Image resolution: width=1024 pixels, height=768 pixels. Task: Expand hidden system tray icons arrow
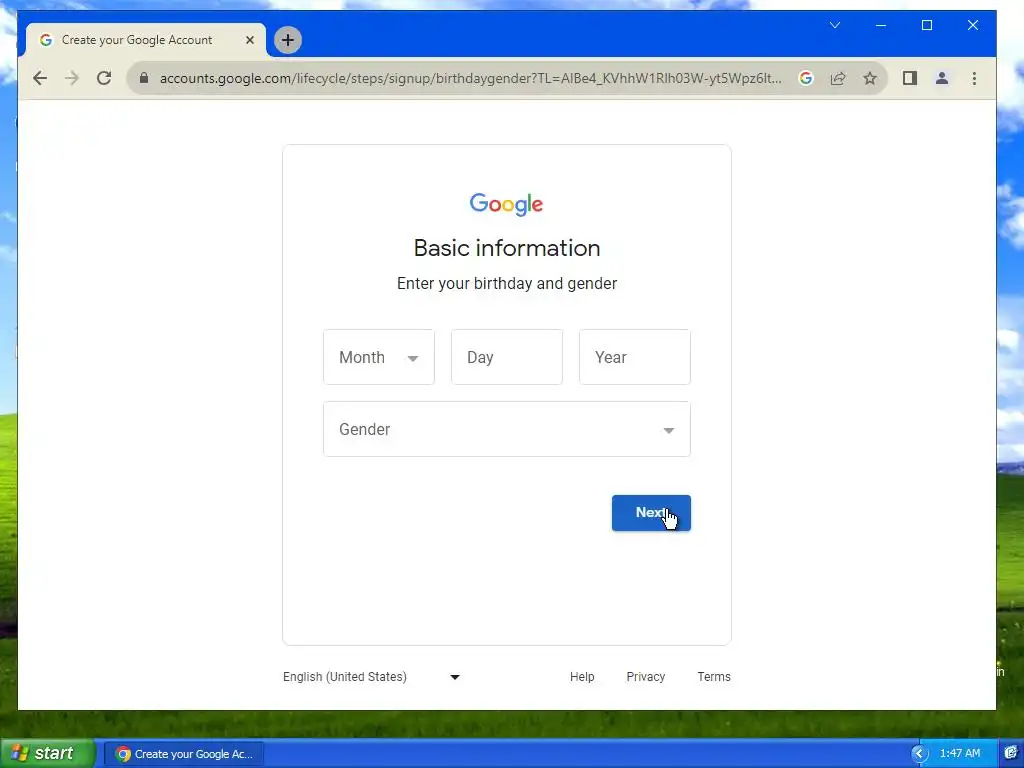[x=919, y=754]
